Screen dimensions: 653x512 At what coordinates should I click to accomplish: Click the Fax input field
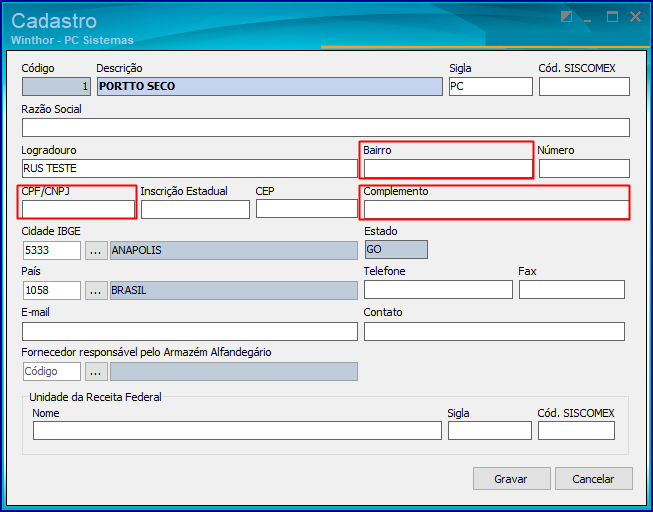pyautogui.click(x=572, y=290)
